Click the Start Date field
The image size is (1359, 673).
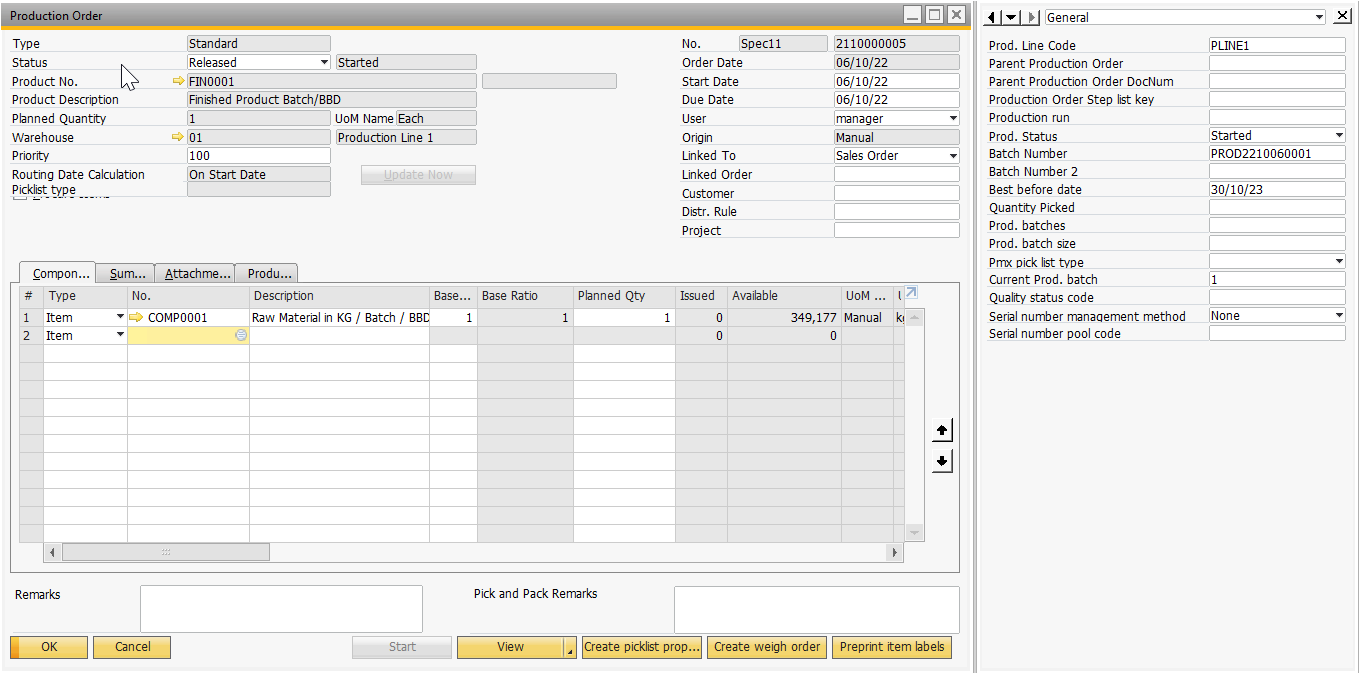click(x=896, y=81)
